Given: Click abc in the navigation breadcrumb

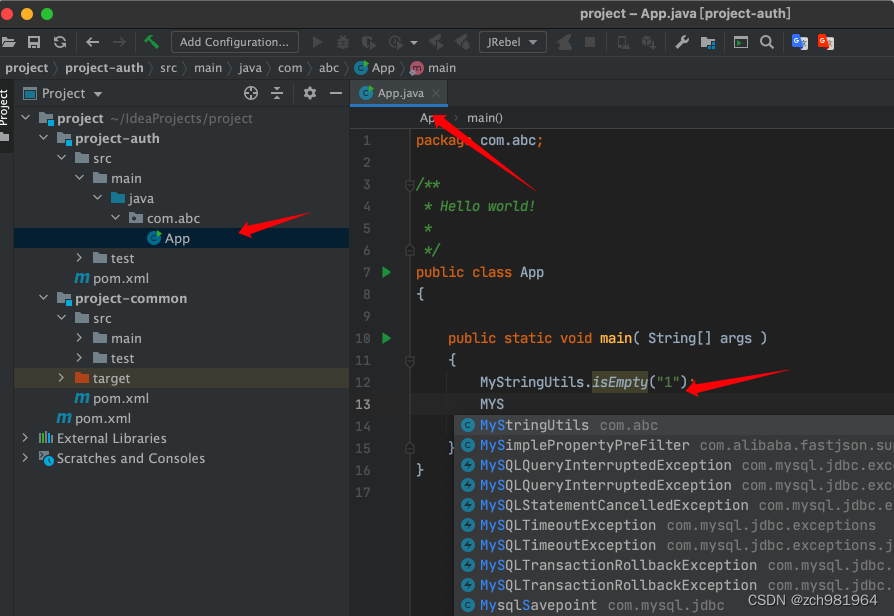Looking at the screenshot, I should (x=329, y=68).
